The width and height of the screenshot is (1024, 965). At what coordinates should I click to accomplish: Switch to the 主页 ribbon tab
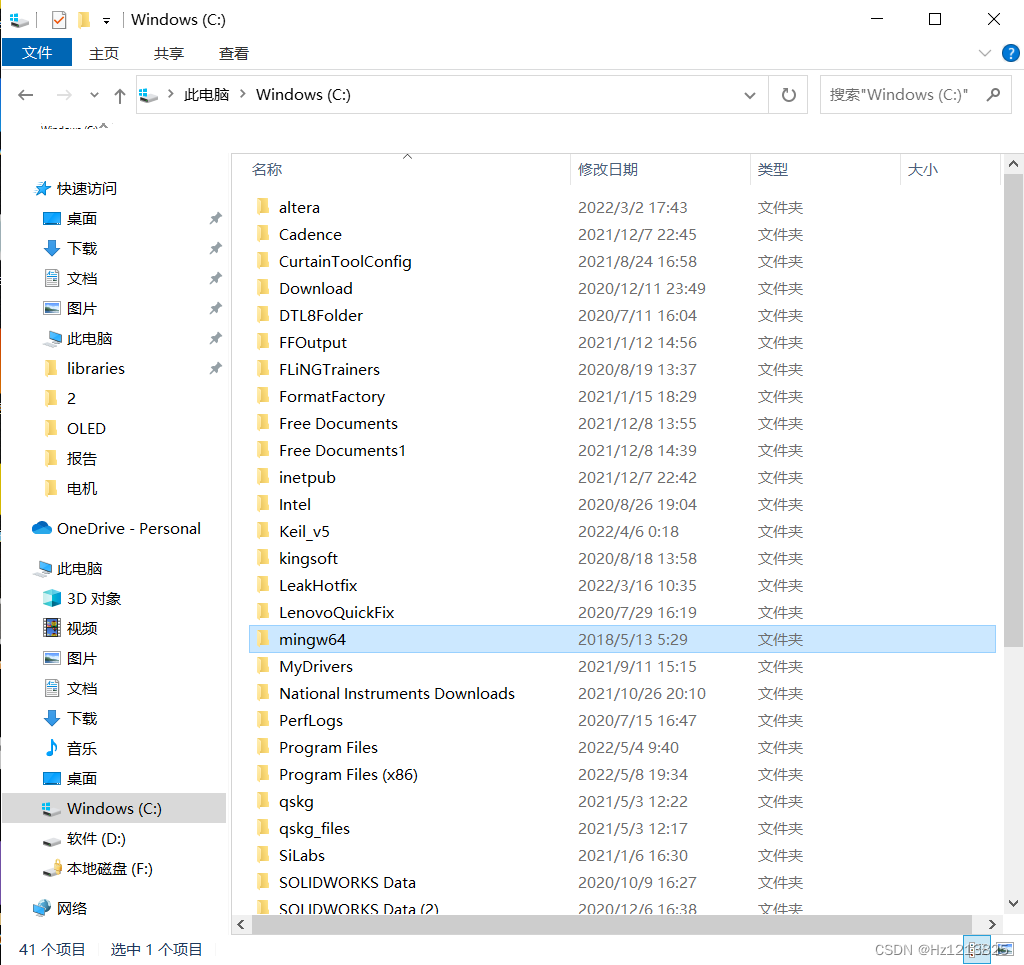coord(104,54)
